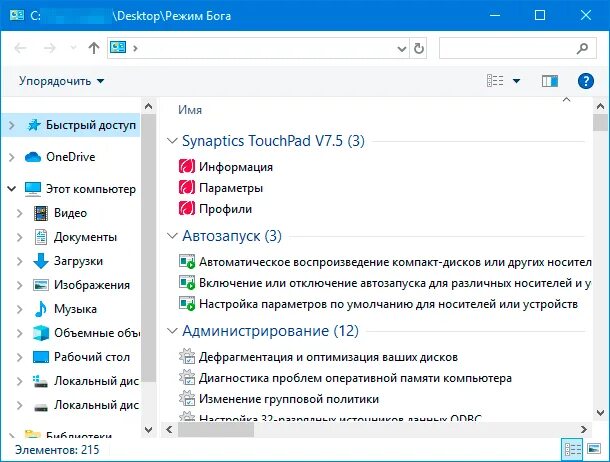The width and height of the screenshot is (610, 462).
Task: Change view using the view icon
Action: pyautogui.click(x=495, y=81)
